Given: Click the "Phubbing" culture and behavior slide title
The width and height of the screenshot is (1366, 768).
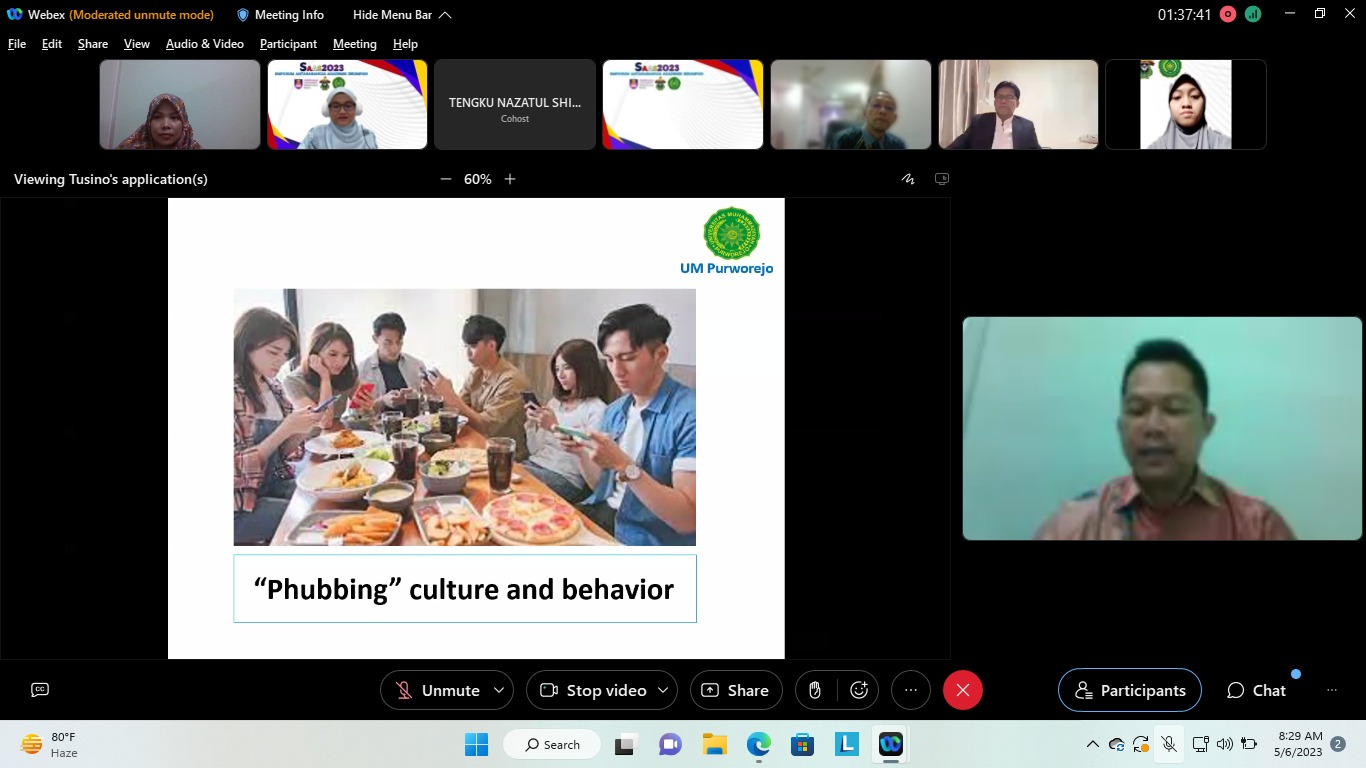Looking at the screenshot, I should tap(465, 589).
